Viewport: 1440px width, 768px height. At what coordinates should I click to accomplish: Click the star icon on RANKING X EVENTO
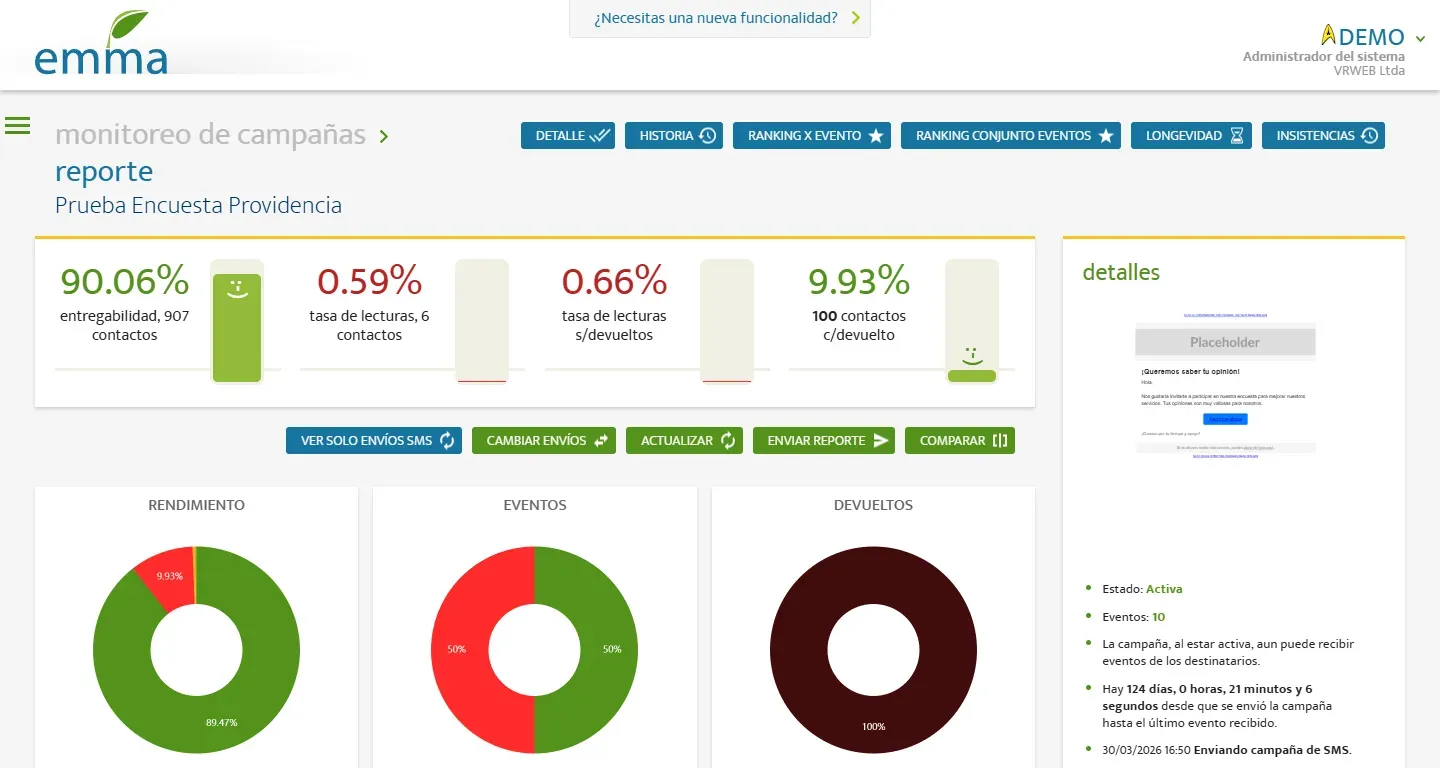876,136
